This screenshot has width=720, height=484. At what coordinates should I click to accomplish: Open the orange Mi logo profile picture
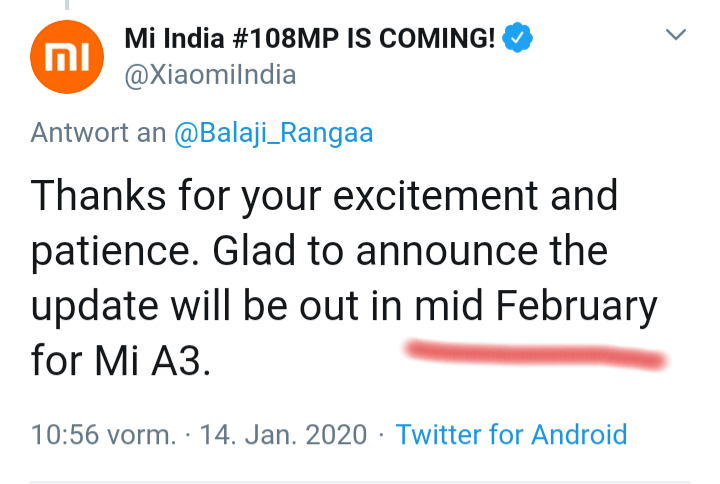tap(67, 57)
